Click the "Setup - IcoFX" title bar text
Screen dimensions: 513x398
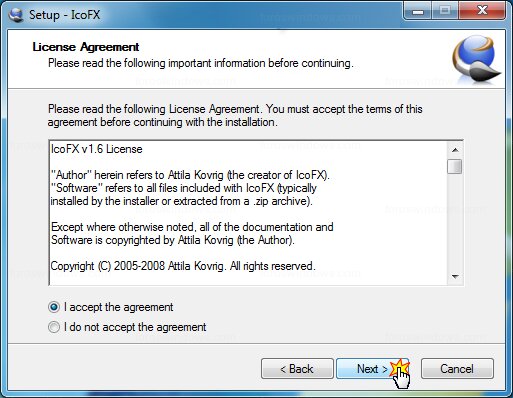(x=64, y=15)
